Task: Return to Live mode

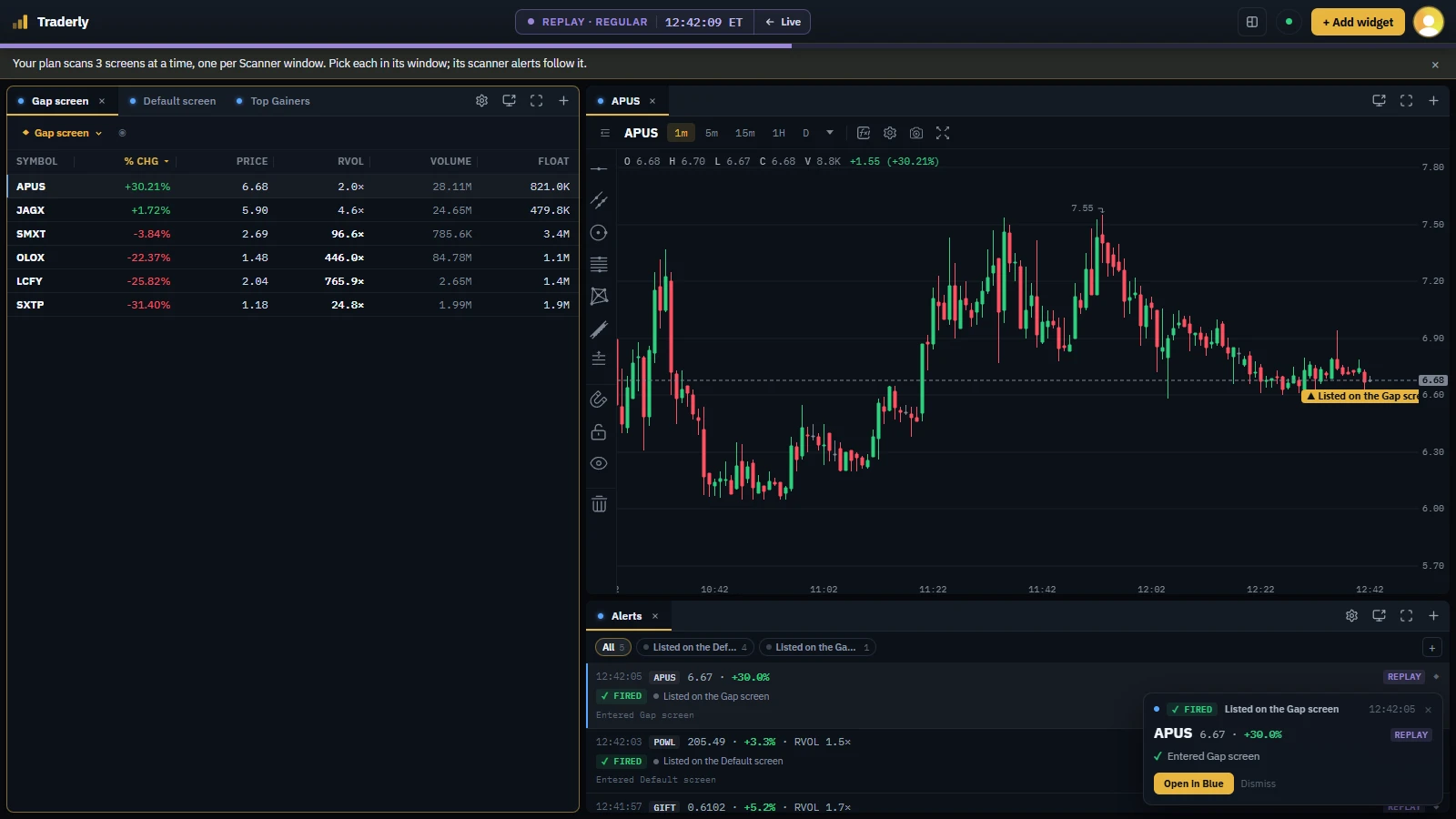Action: (x=783, y=22)
